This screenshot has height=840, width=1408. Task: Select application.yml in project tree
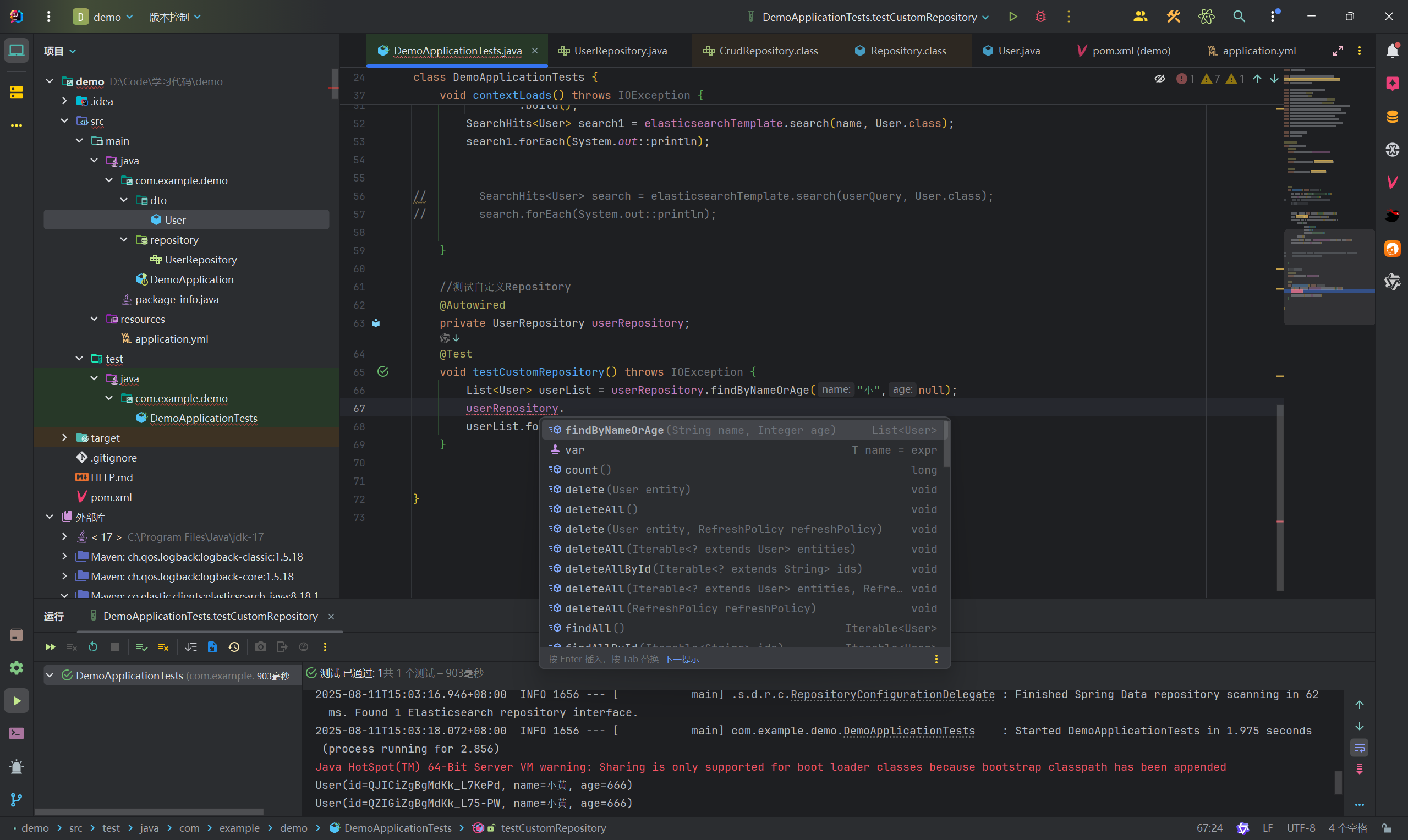click(165, 338)
